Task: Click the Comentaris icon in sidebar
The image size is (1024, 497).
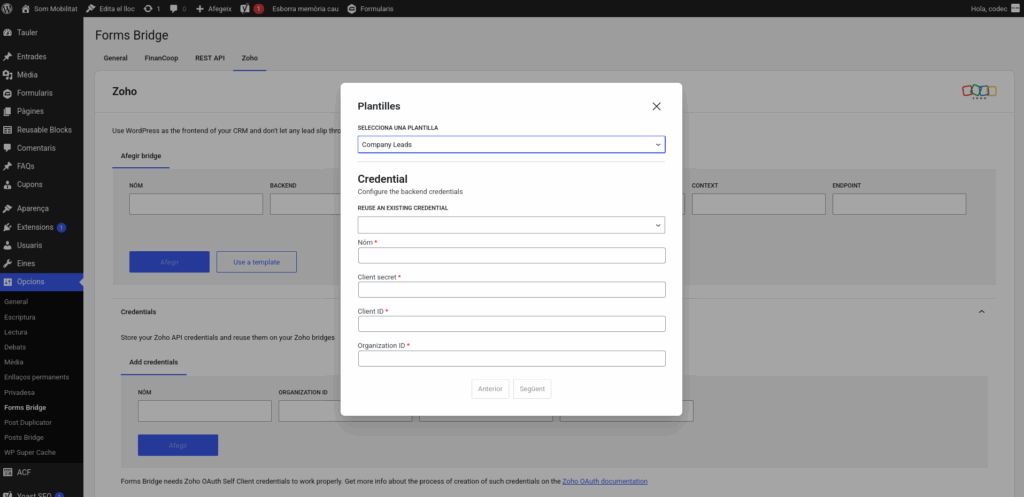Action: (x=8, y=148)
